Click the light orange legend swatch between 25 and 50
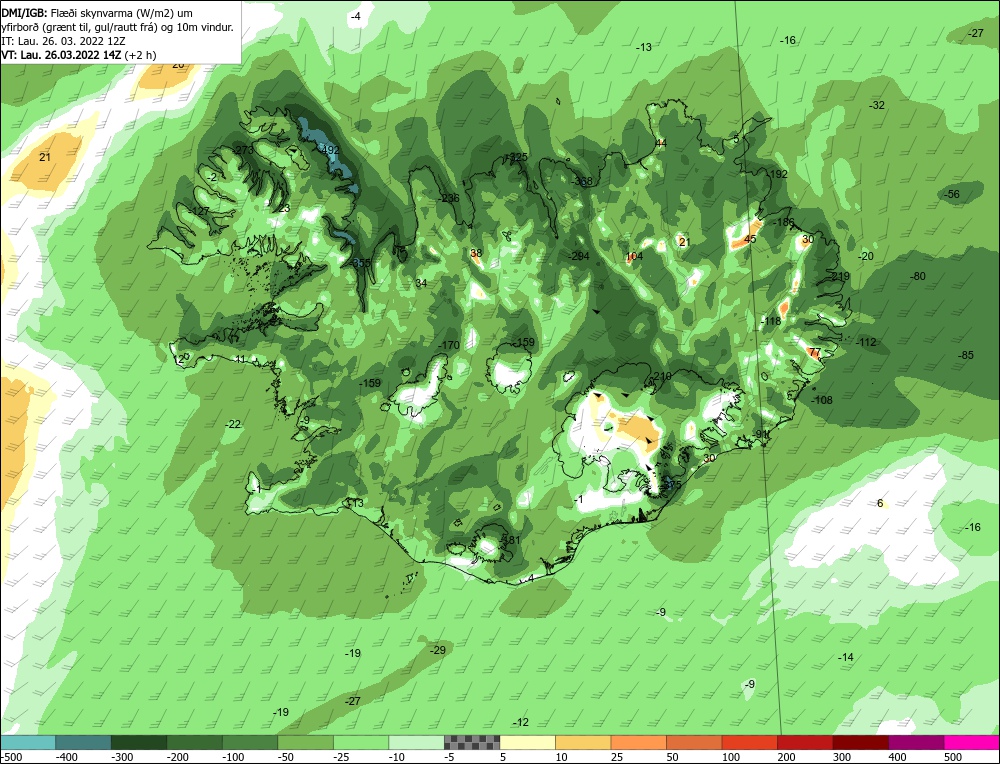Screen dimensions: 1000x764 638,743
